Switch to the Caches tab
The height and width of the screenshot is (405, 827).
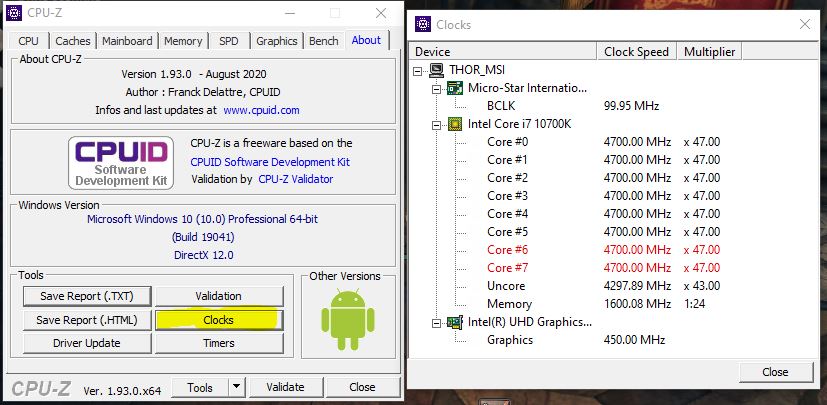73,41
